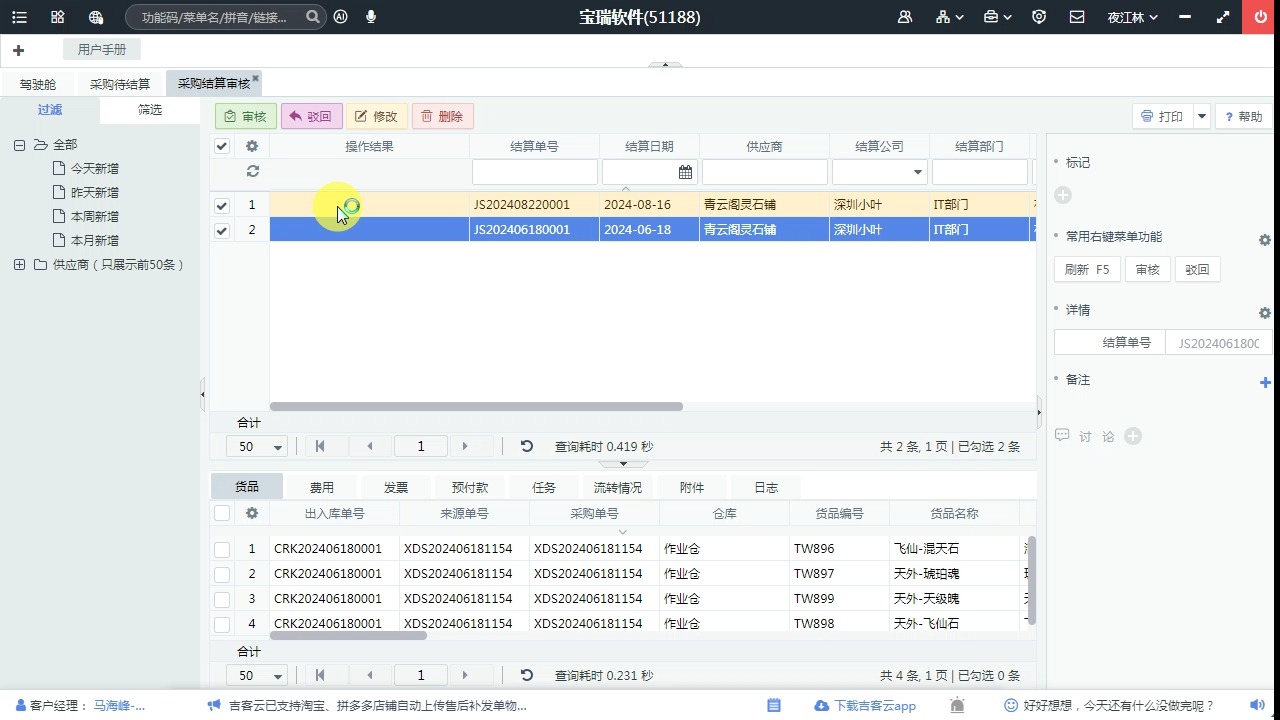The width and height of the screenshot is (1280, 720).
Task: Click the plus icon to add a shortcut
Action: pos(18,50)
